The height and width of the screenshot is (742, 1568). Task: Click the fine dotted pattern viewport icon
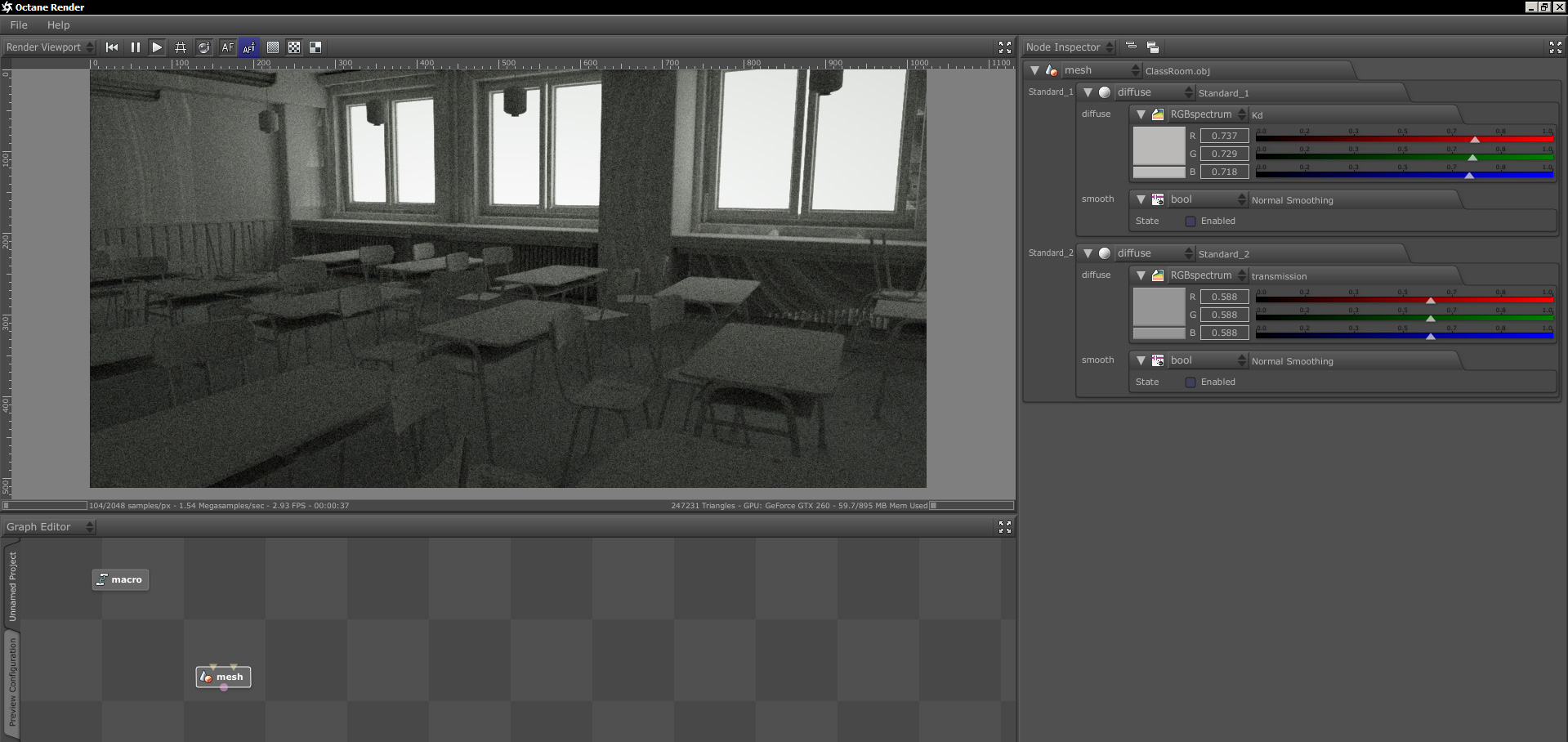coord(273,47)
